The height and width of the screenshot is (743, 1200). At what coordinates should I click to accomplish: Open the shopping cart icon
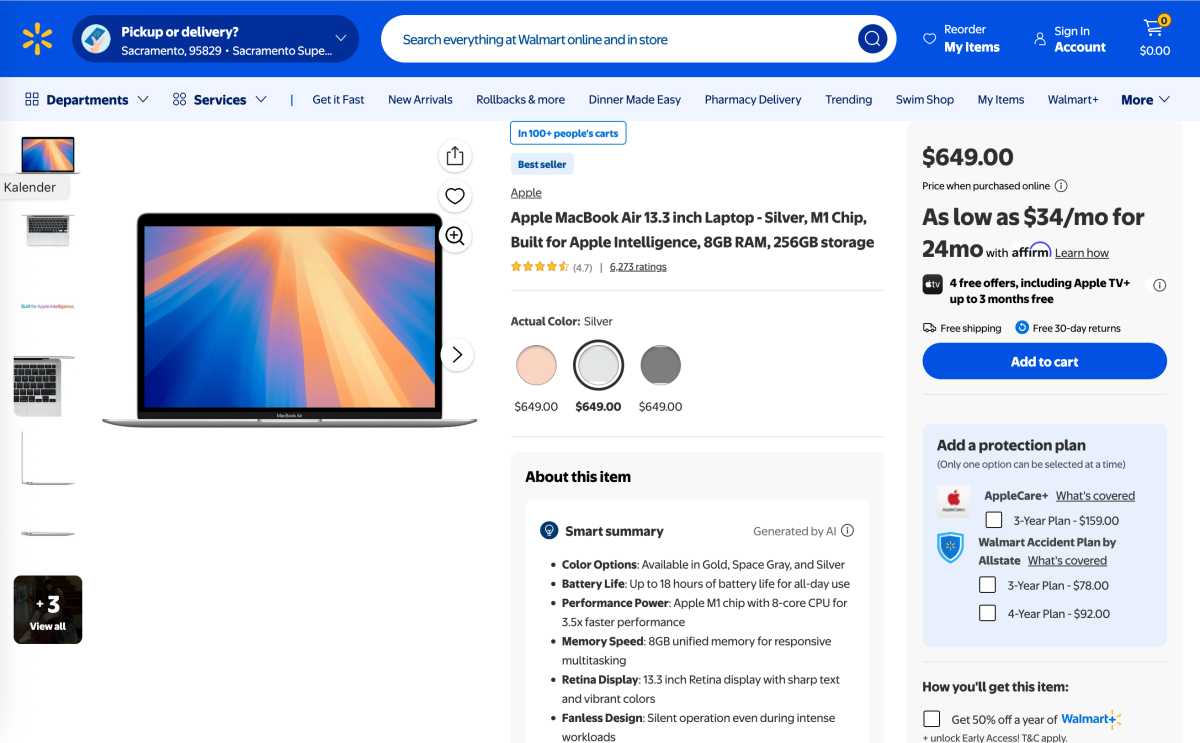(1154, 27)
